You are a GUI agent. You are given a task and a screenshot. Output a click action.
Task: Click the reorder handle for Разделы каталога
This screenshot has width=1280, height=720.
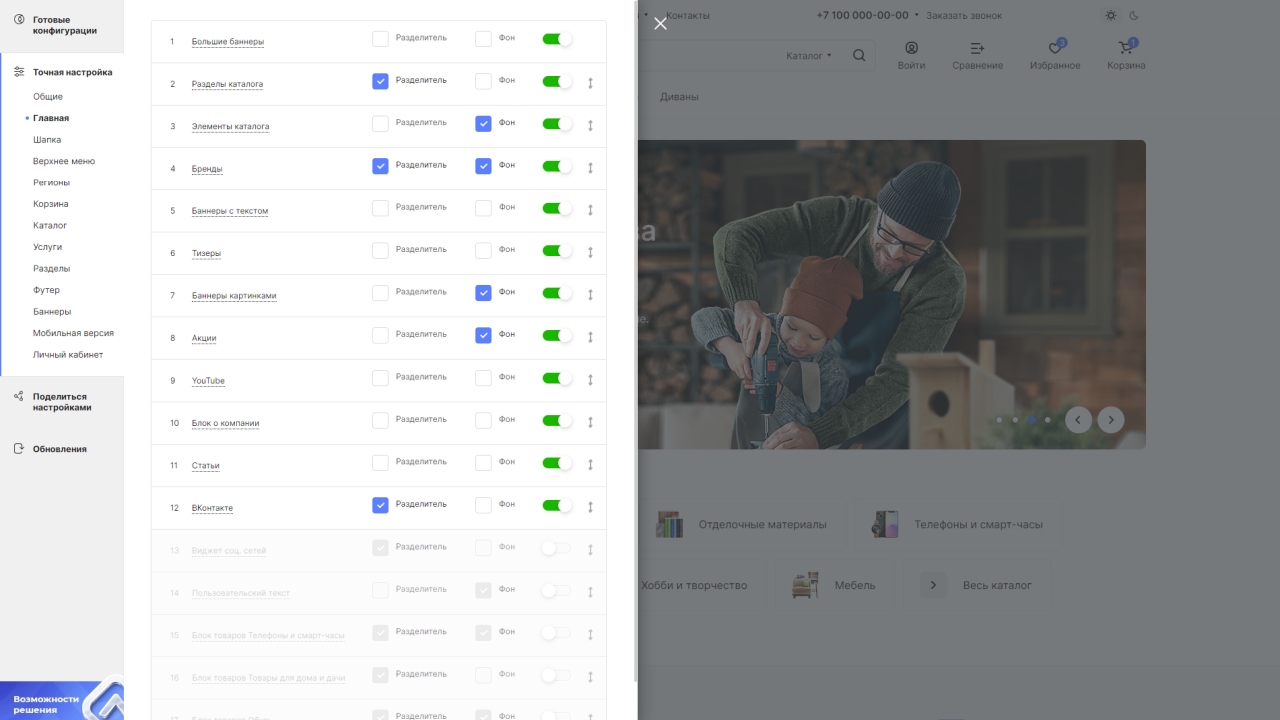coord(590,83)
